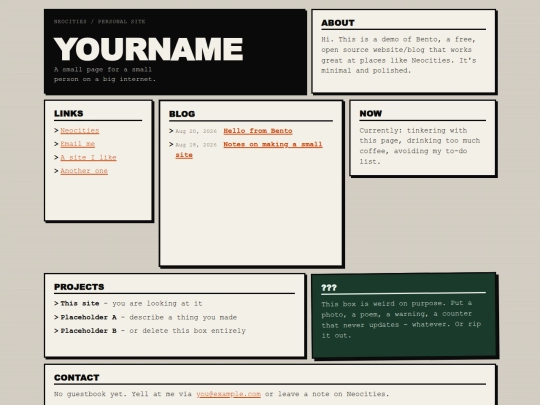Click the CONTACT section heading
This screenshot has height=405, width=540.
76,378
